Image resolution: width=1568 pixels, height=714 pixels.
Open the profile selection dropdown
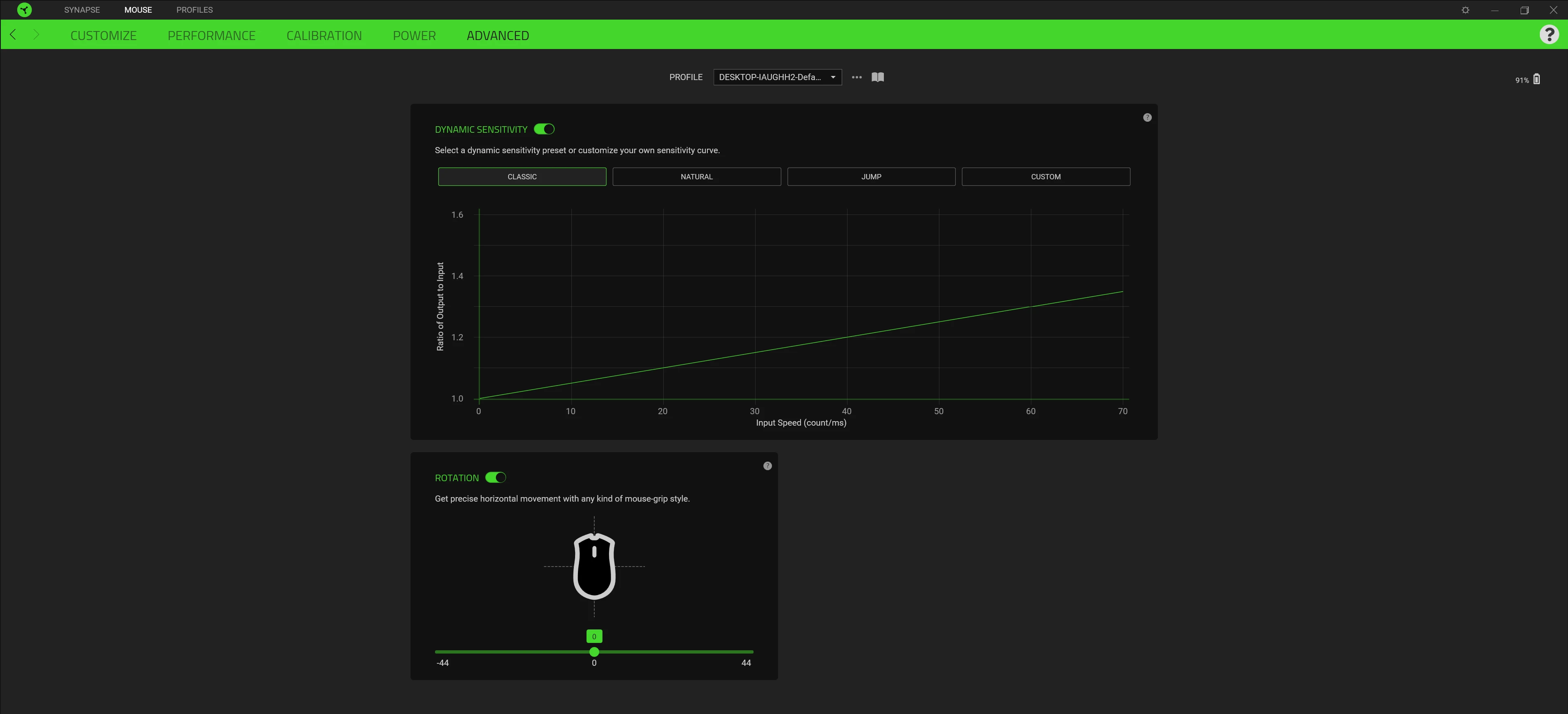point(777,77)
